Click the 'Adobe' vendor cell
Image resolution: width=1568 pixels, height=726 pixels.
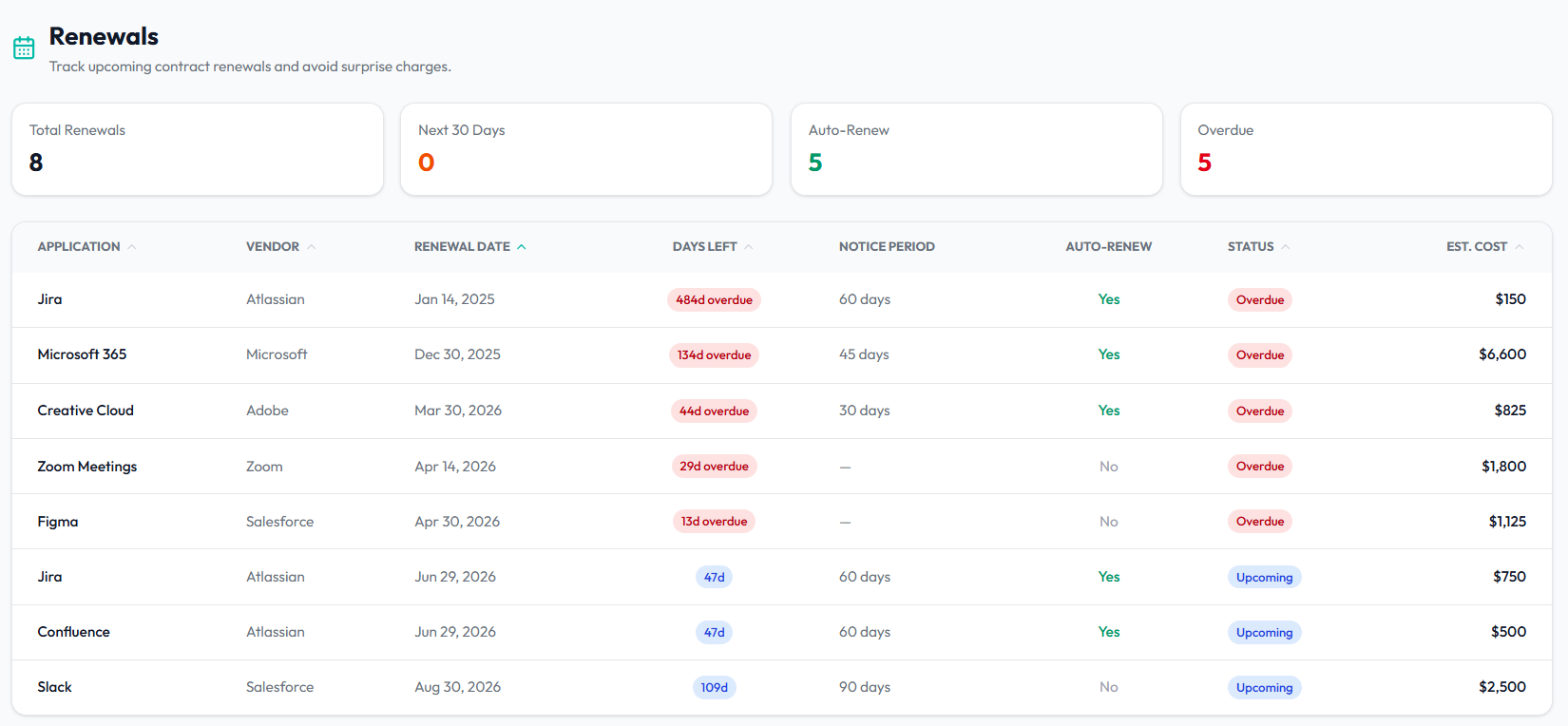[x=267, y=411]
